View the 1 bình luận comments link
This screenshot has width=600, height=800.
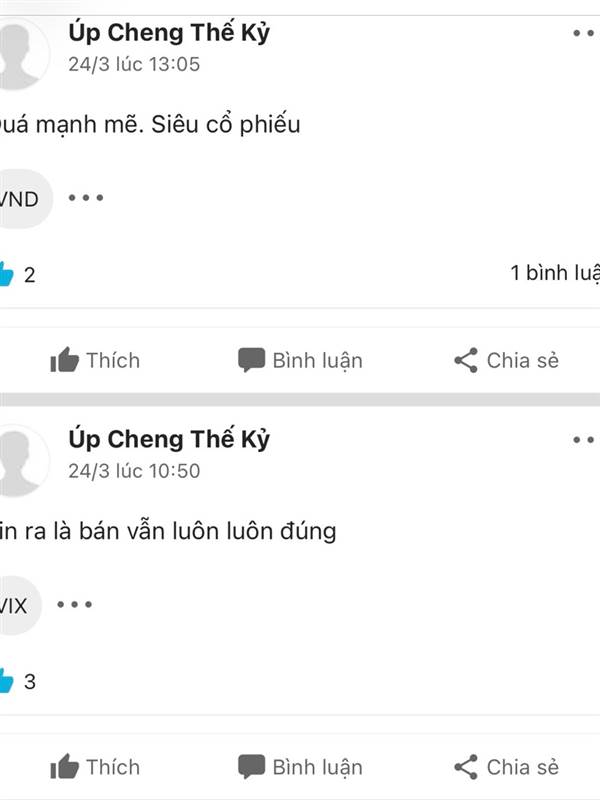[554, 273]
